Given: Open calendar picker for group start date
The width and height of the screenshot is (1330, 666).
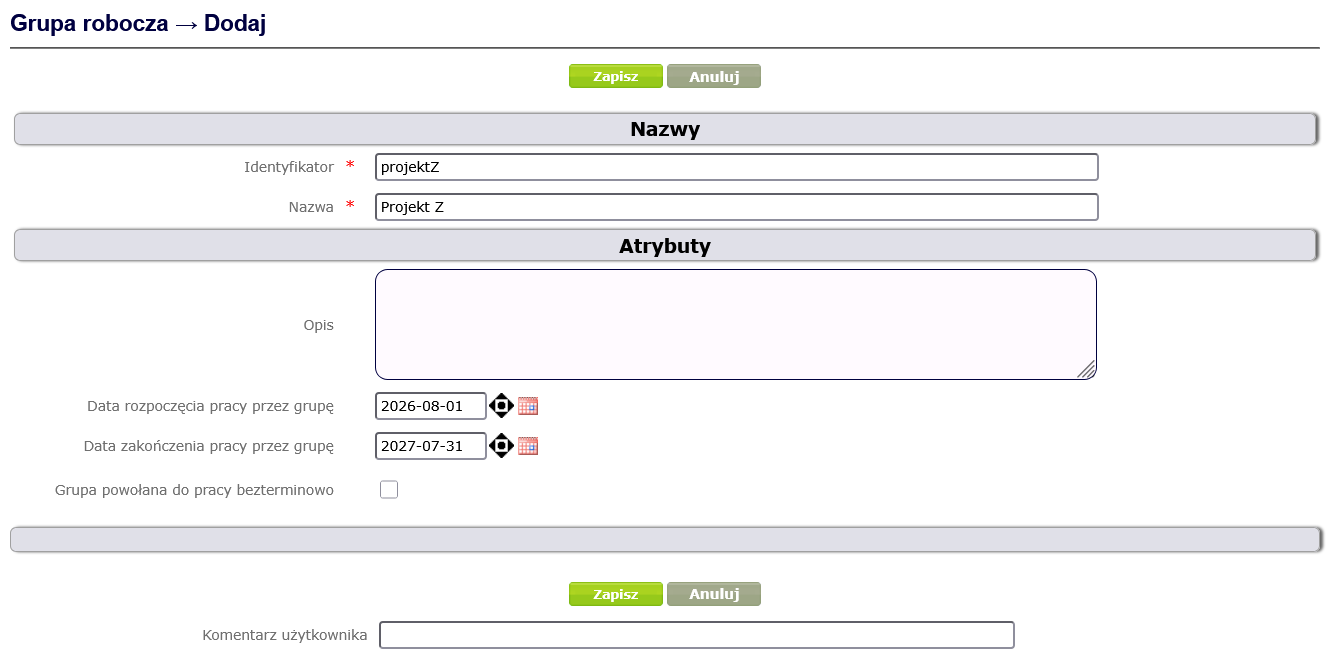Looking at the screenshot, I should (x=528, y=406).
